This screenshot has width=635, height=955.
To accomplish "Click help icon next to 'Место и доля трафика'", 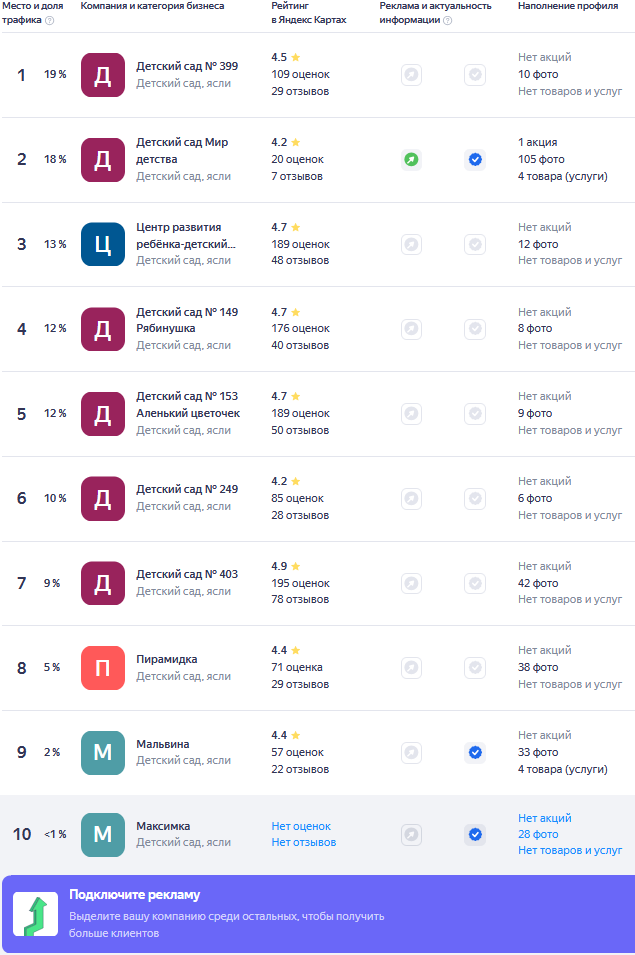I will point(49,20).
